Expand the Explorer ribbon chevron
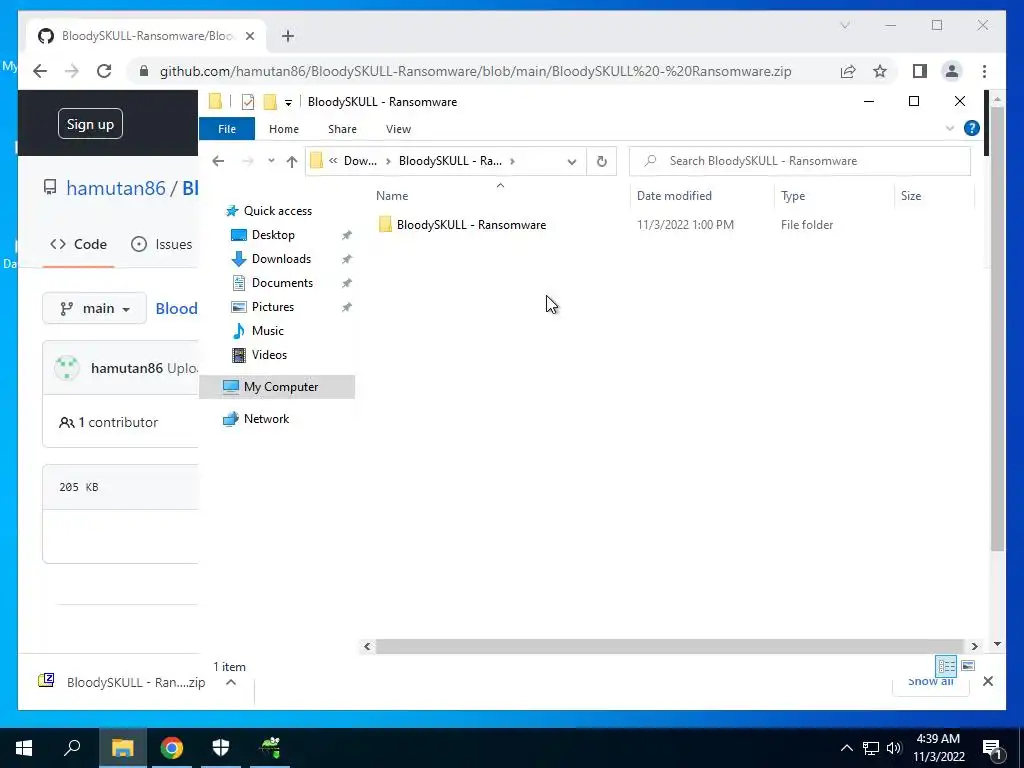Image resolution: width=1024 pixels, height=768 pixels. [x=950, y=129]
